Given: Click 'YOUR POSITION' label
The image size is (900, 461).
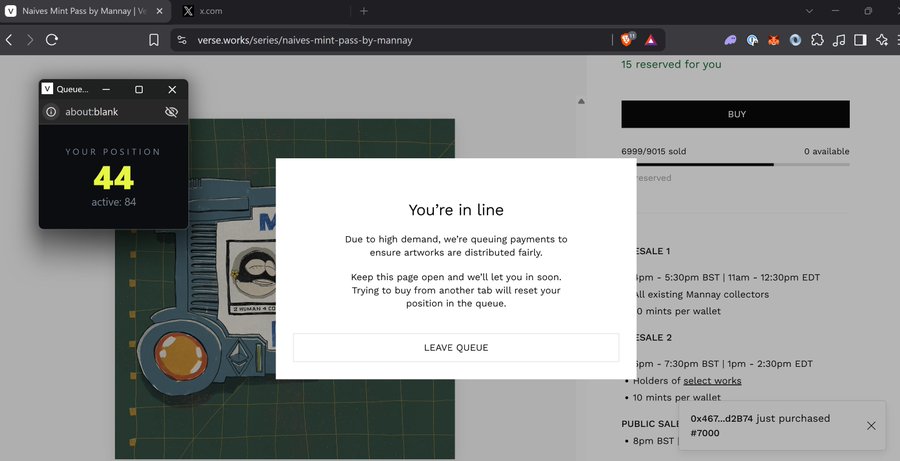Looking at the screenshot, I should coord(113,152).
